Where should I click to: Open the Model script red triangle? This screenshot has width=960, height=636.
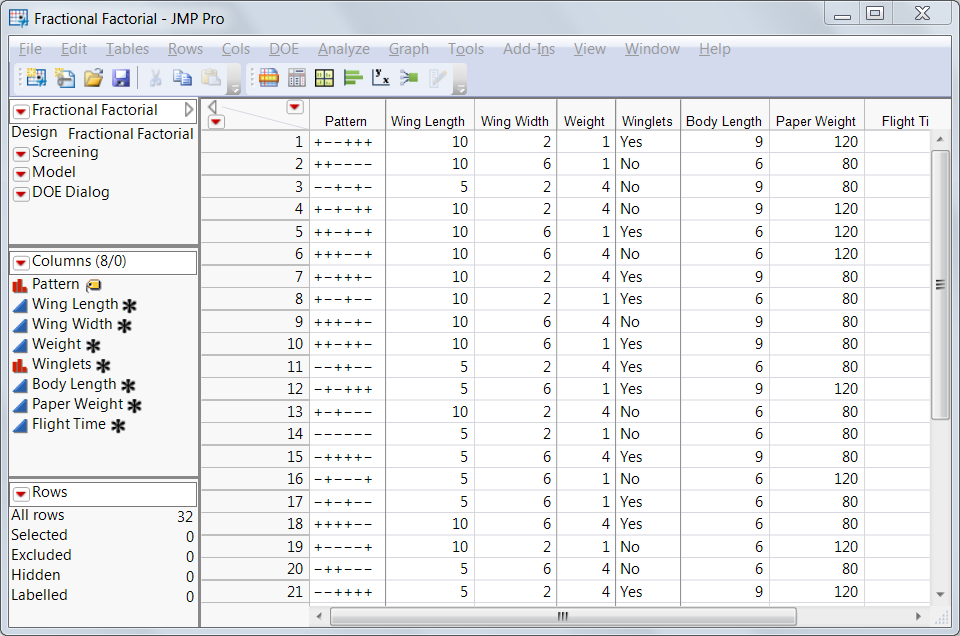point(21,174)
